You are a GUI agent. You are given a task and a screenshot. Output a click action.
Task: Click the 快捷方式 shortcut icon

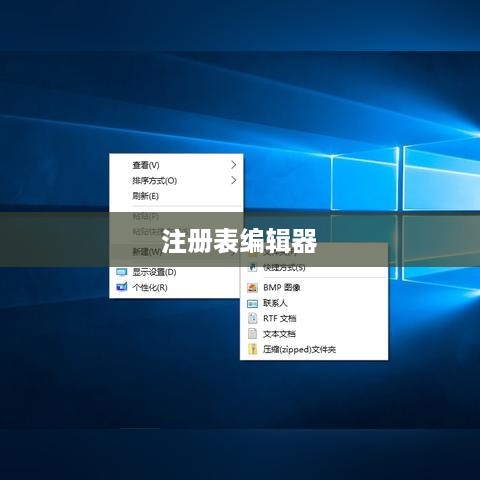click(252, 267)
